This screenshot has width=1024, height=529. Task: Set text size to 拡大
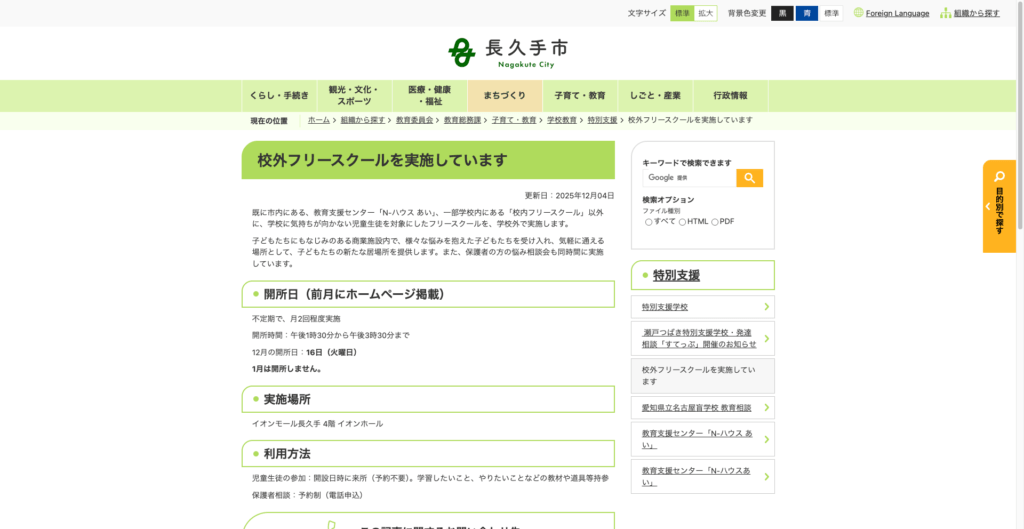coord(705,13)
